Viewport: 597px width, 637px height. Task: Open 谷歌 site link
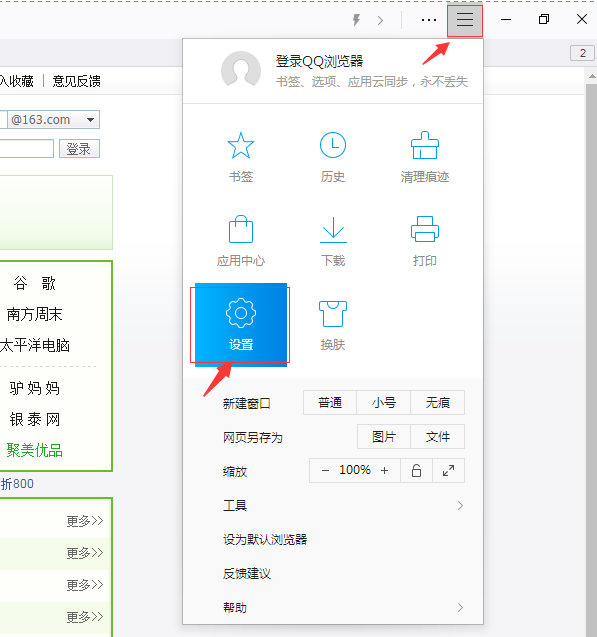pos(34,283)
